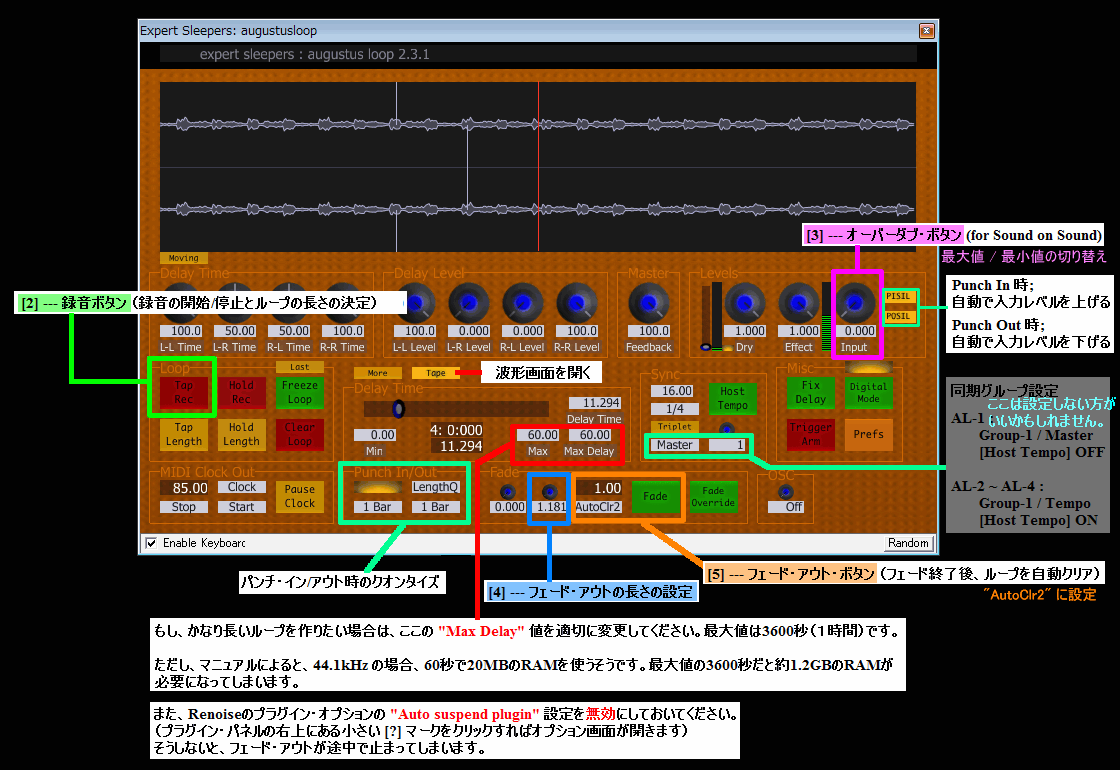This screenshot has width=1120, height=770.
Task: Click the Delay Time value 11.294
Action: point(594,403)
